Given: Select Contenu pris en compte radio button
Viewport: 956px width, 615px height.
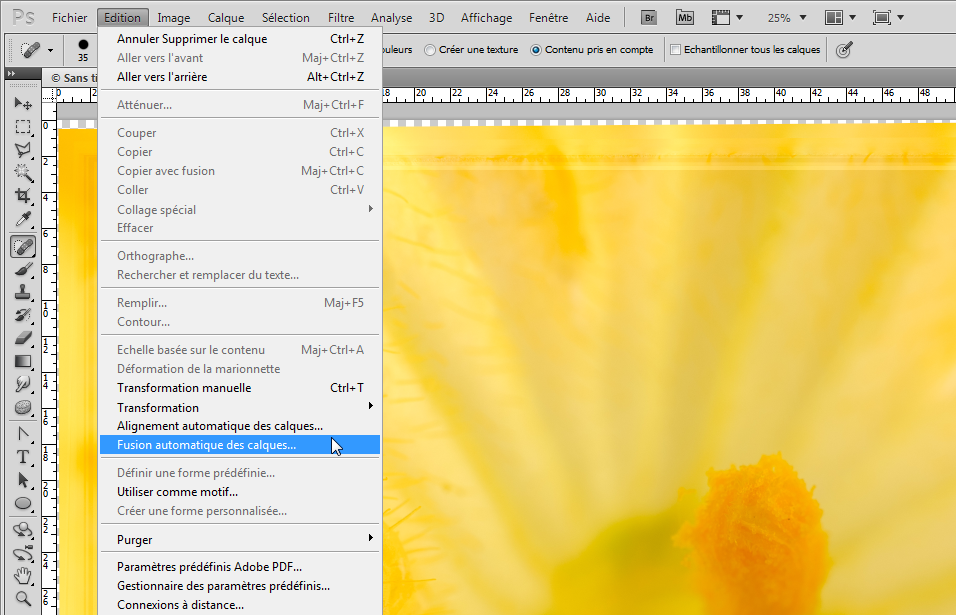Looking at the screenshot, I should 592,50.
